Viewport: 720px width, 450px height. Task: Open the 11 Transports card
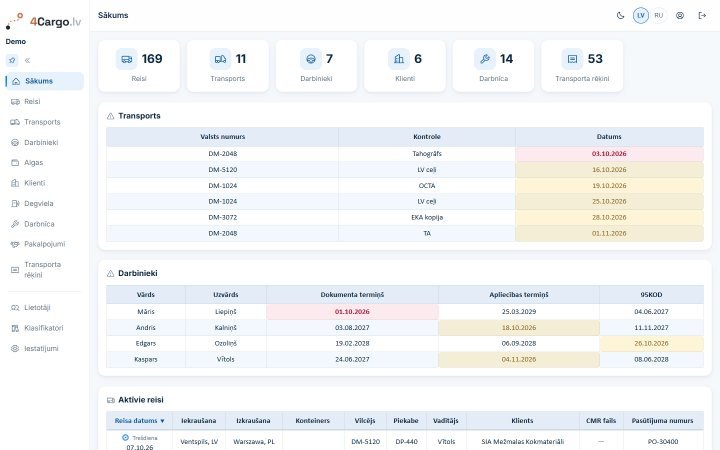[x=227, y=66]
